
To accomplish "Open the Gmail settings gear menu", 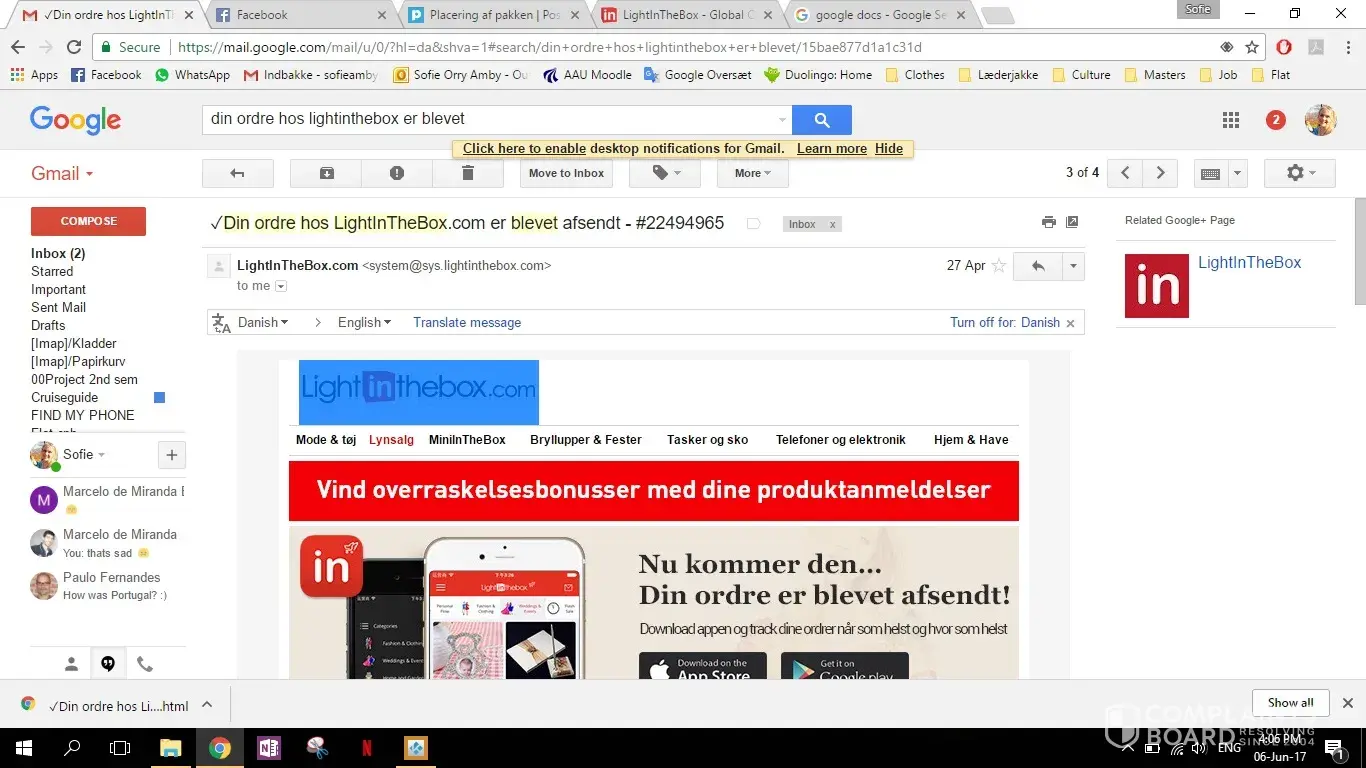I will click(1301, 173).
